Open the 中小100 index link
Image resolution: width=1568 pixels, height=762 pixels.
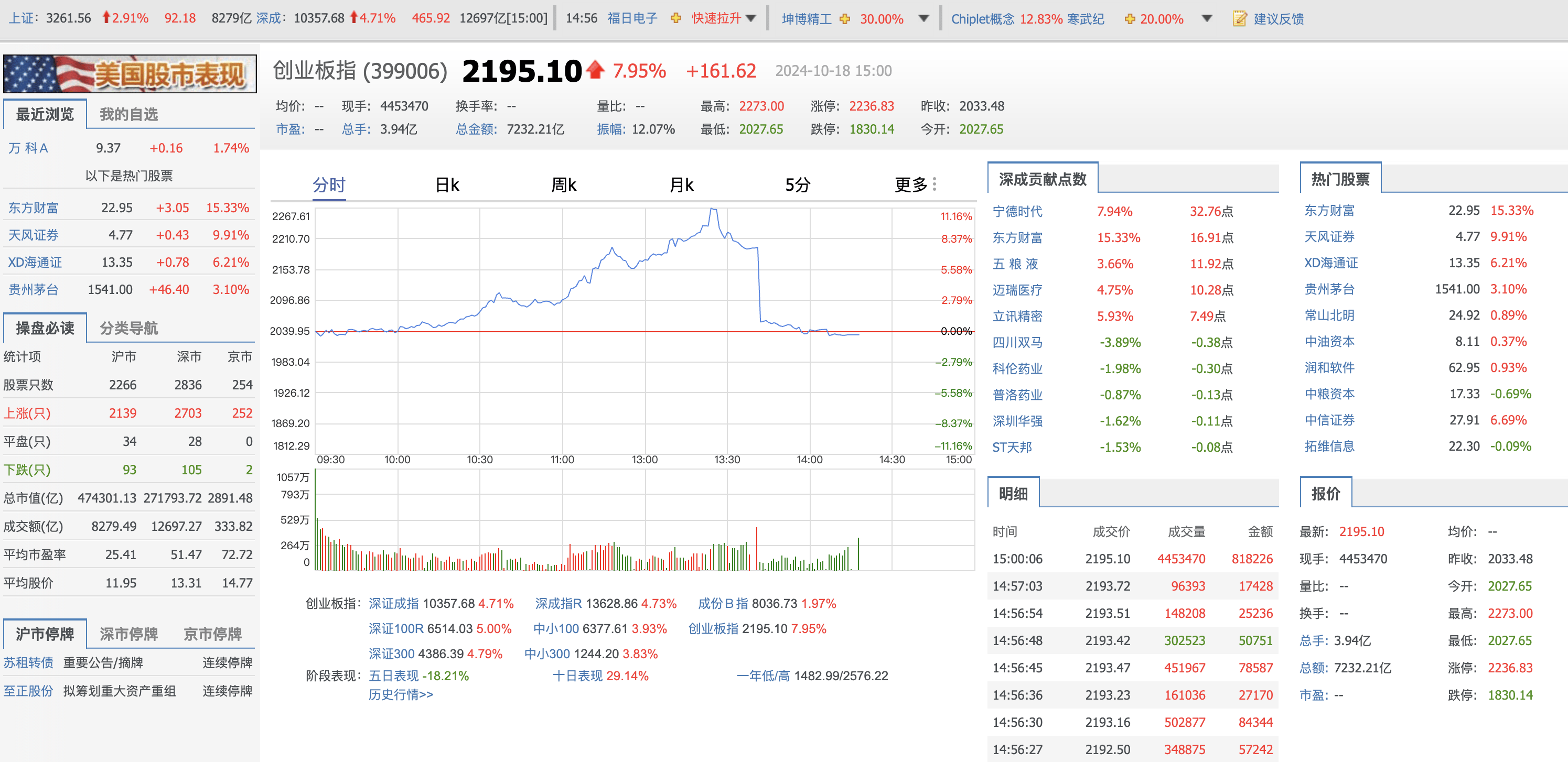click(556, 628)
